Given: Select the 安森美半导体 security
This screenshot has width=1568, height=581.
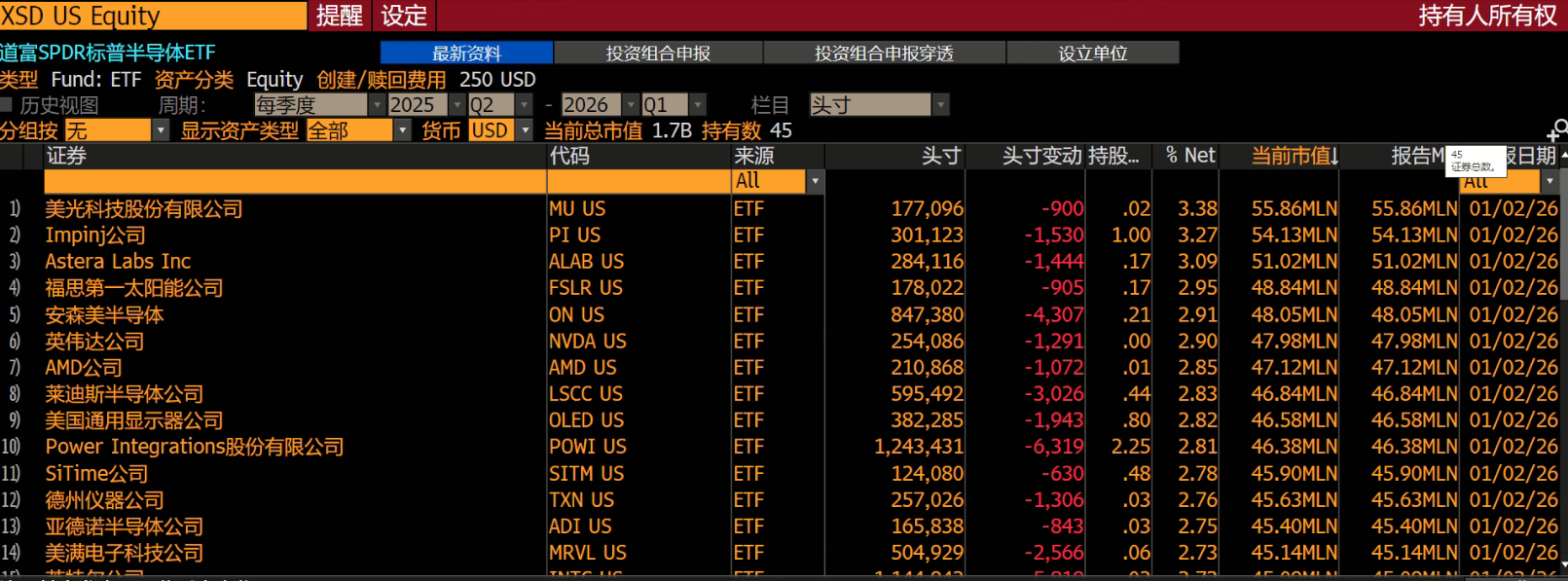Looking at the screenshot, I should click(104, 314).
